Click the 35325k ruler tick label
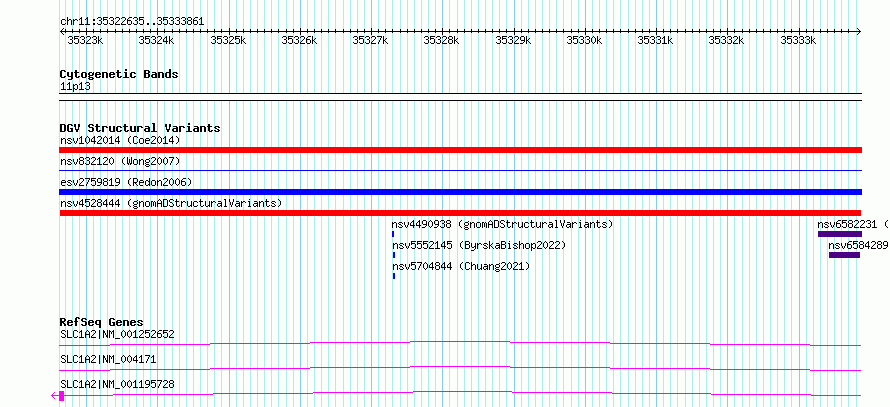Screen dimensions: 890x407 click(x=228, y=40)
